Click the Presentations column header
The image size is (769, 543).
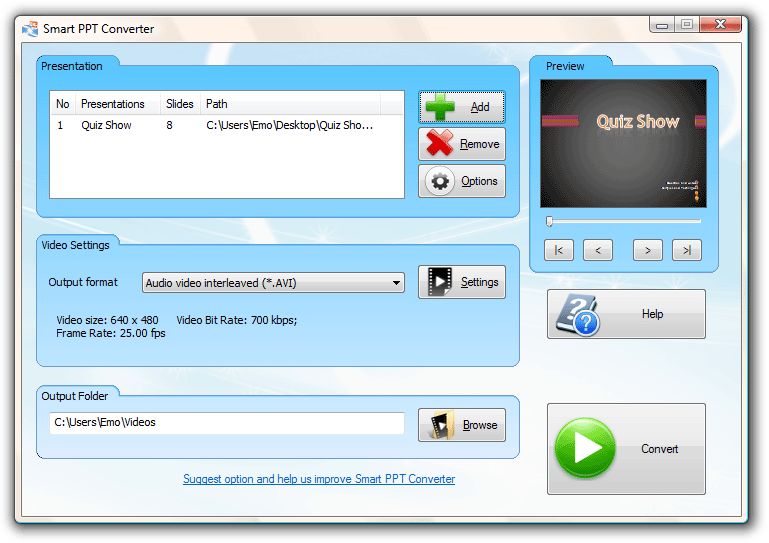click(x=118, y=104)
